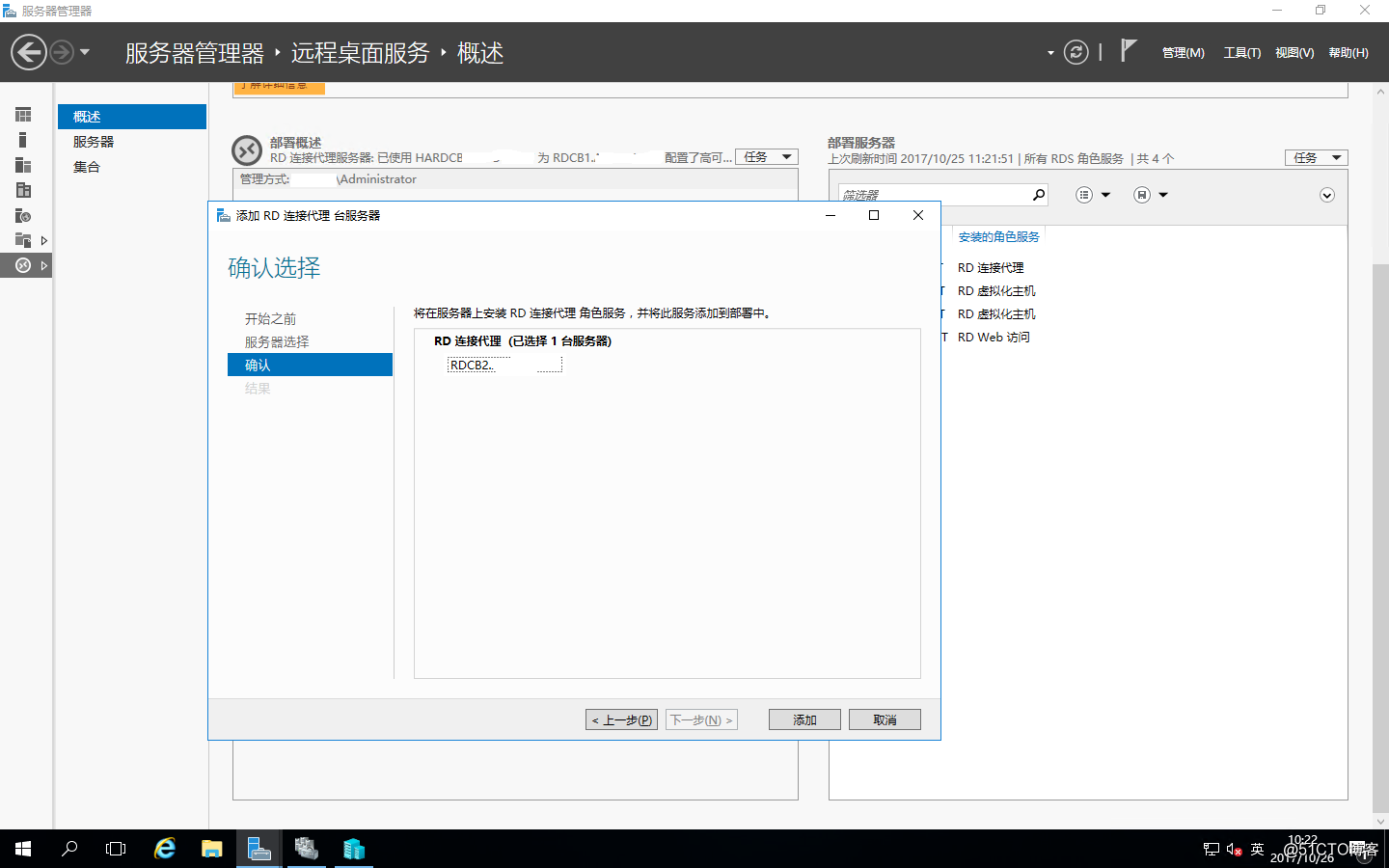
Task: Click the 下一步(N) button
Action: click(x=701, y=719)
